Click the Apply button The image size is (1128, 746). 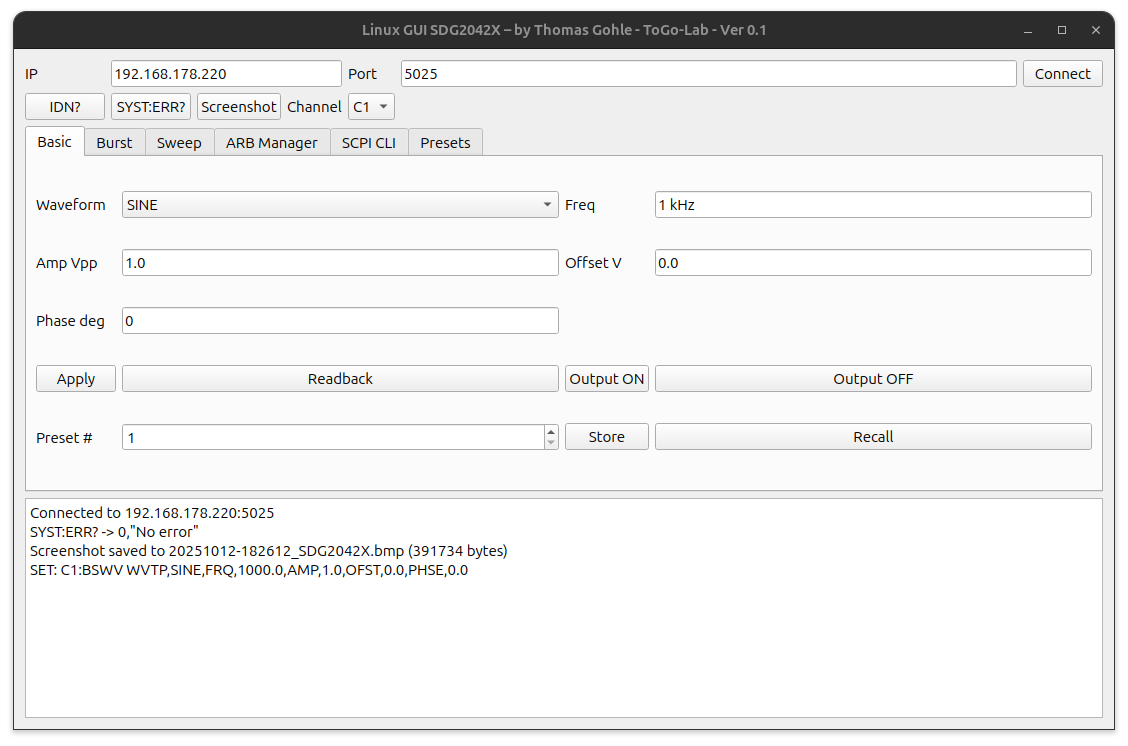click(76, 379)
